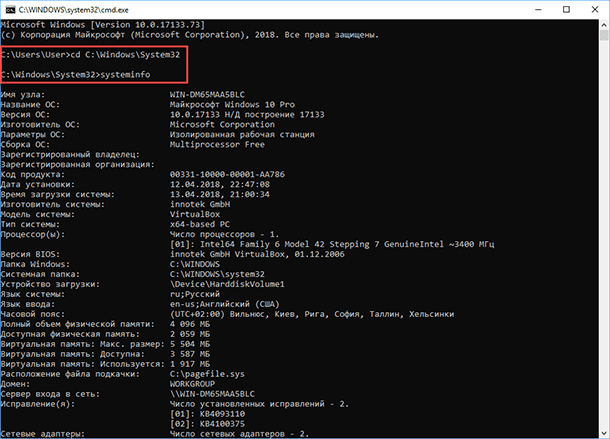Click the 'Расположение файла подкачки:' label
The height and width of the screenshot is (439, 610).
(70, 374)
